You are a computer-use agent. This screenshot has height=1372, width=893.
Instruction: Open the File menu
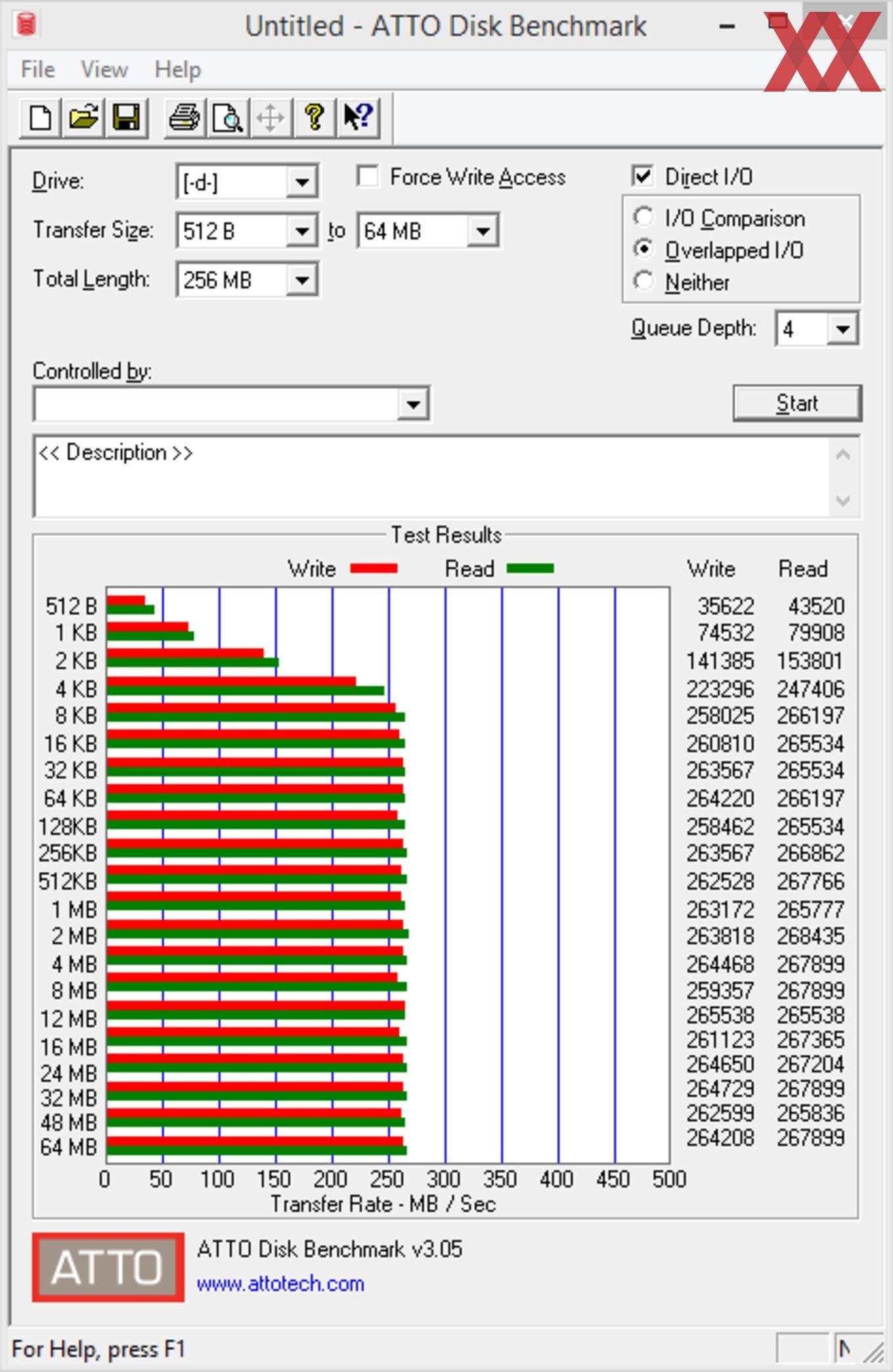tap(37, 70)
